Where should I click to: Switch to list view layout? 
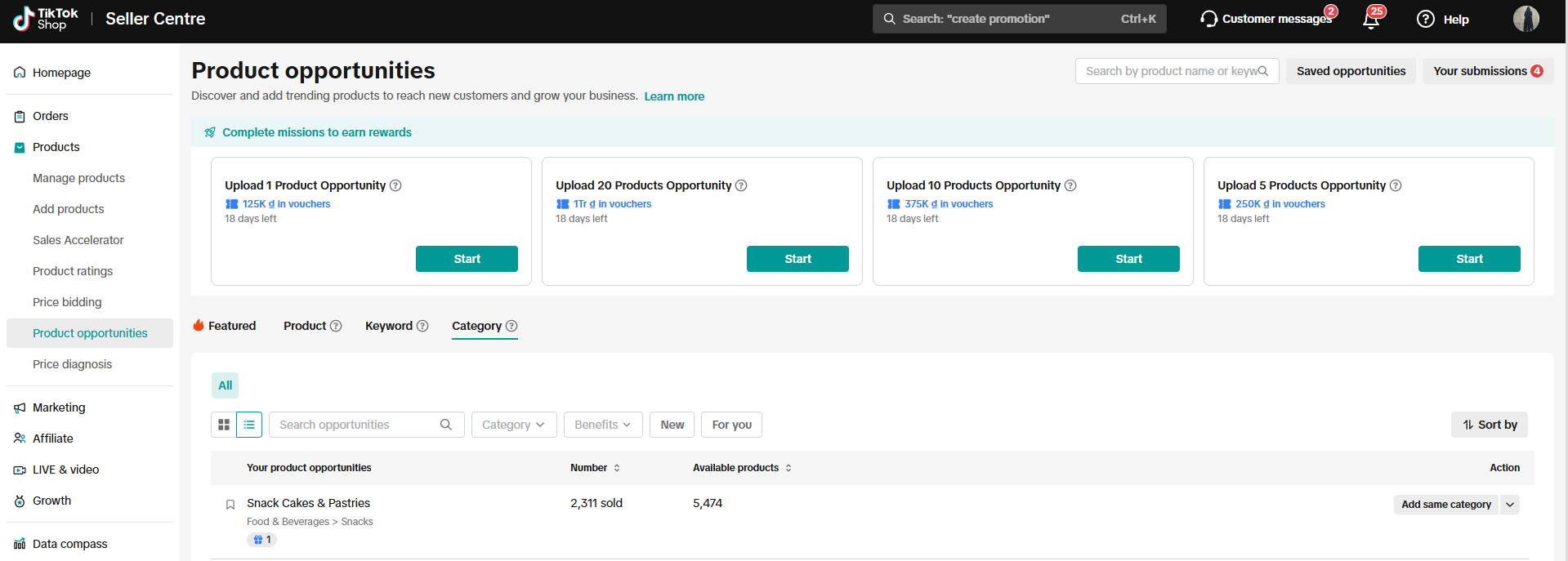(249, 425)
